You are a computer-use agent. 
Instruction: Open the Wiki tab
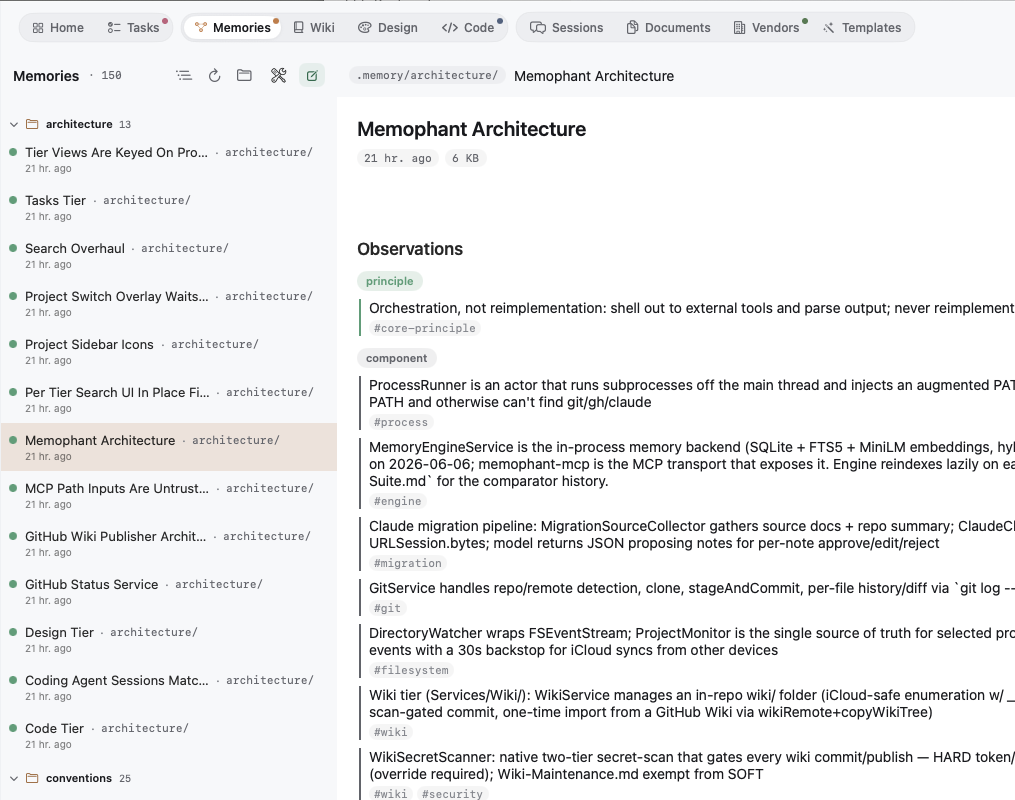pos(314,28)
